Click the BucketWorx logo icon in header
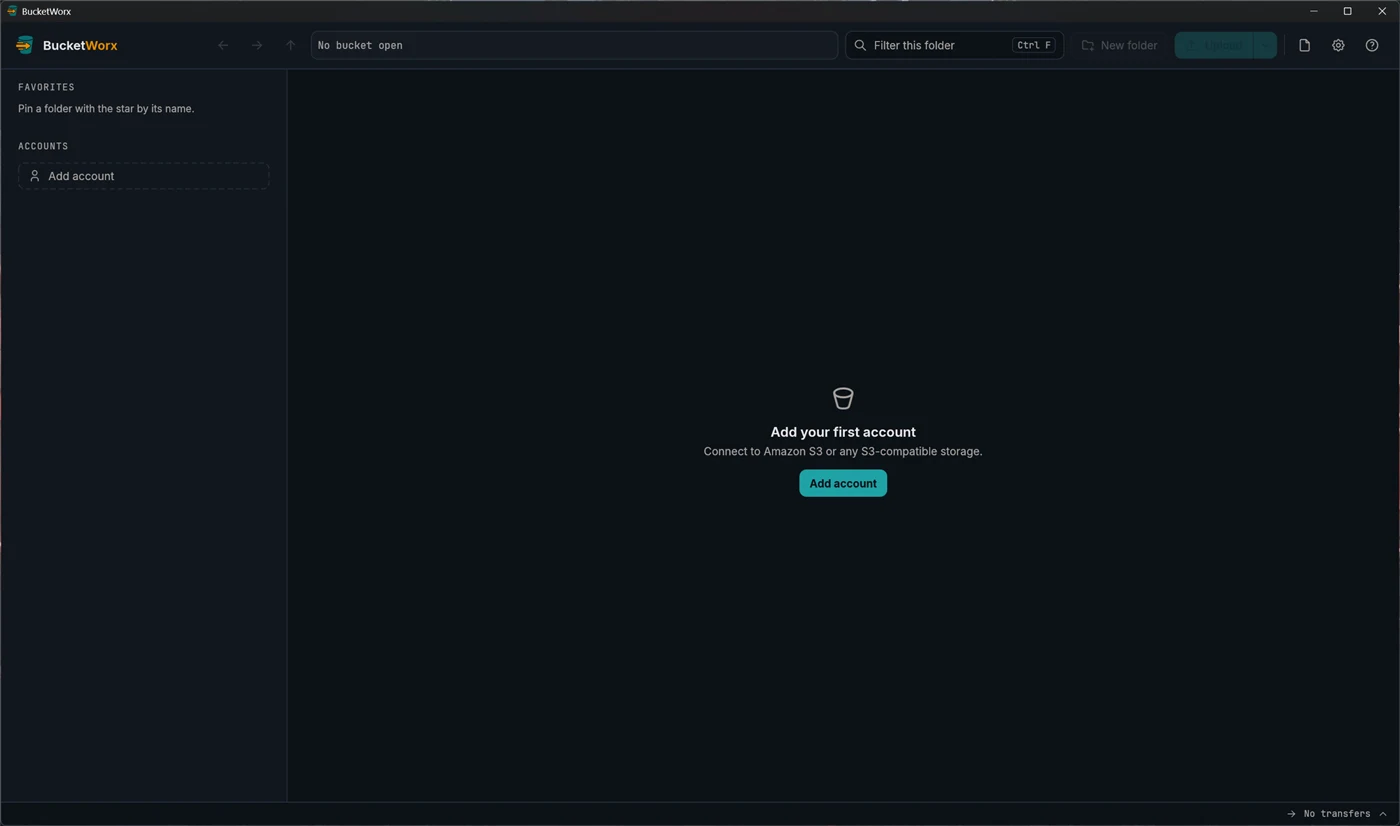1400x826 pixels. [x=25, y=45]
